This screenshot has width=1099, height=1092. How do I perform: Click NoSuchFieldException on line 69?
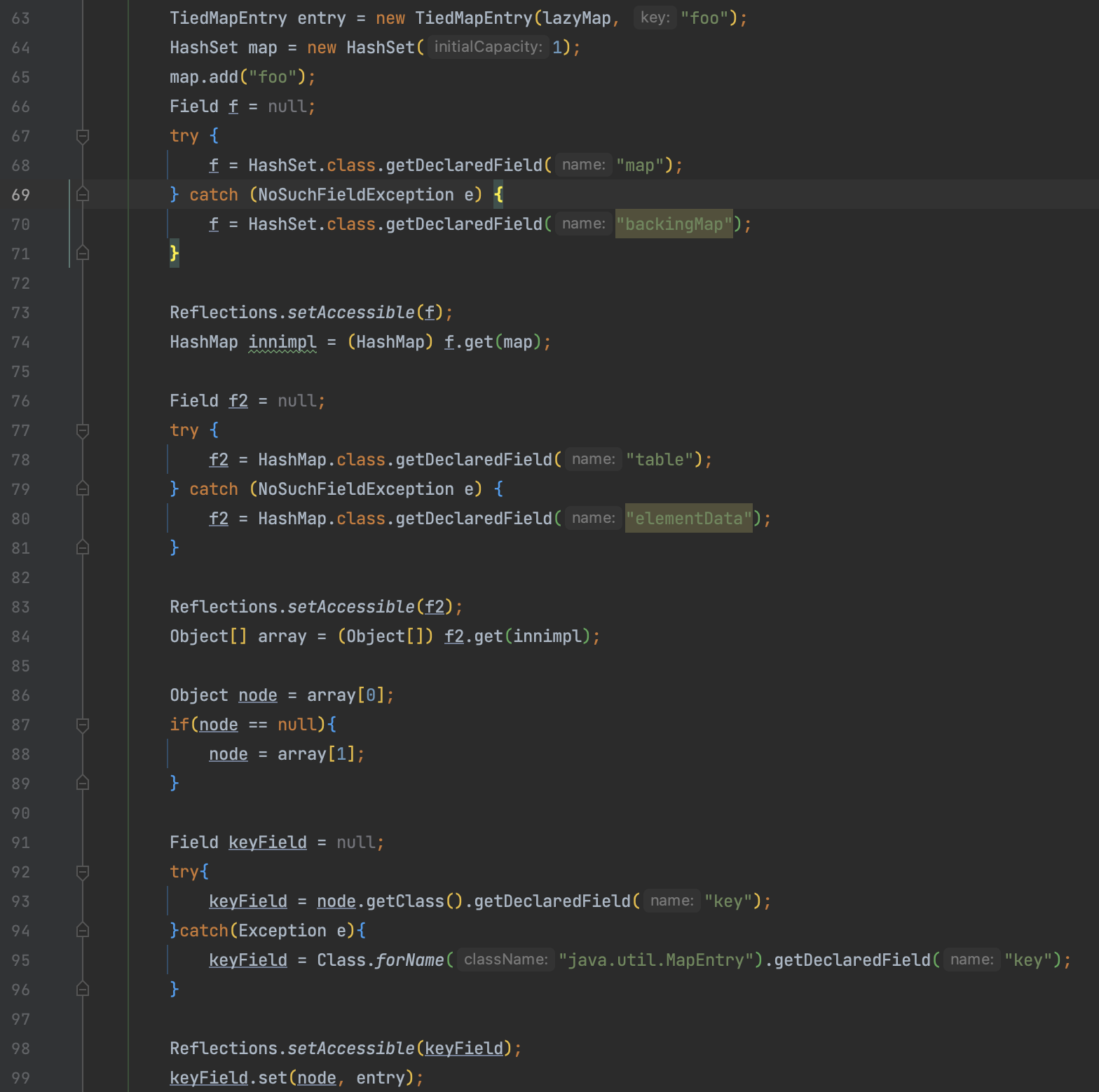[356, 195]
